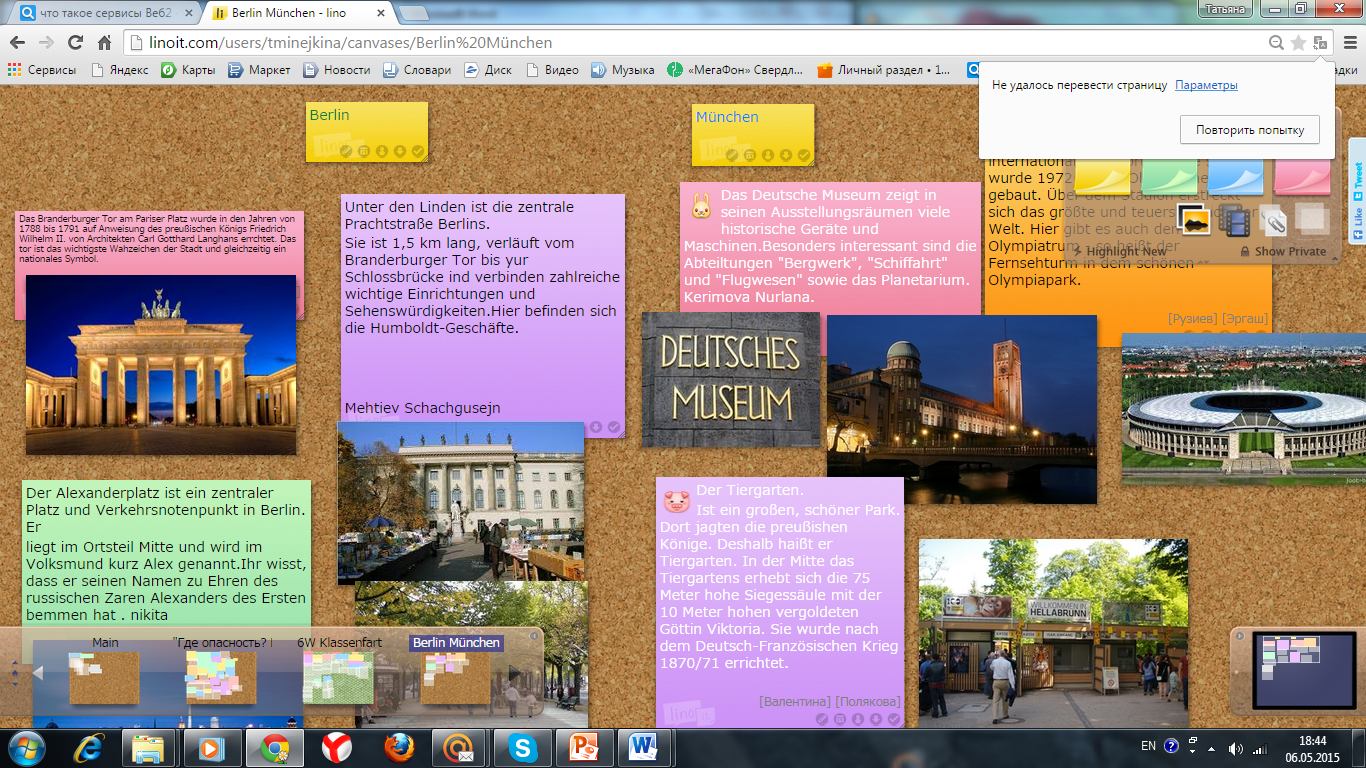The width and height of the screenshot is (1366, 768).
Task: Toggle Show Private in palette
Action: click(x=1283, y=251)
